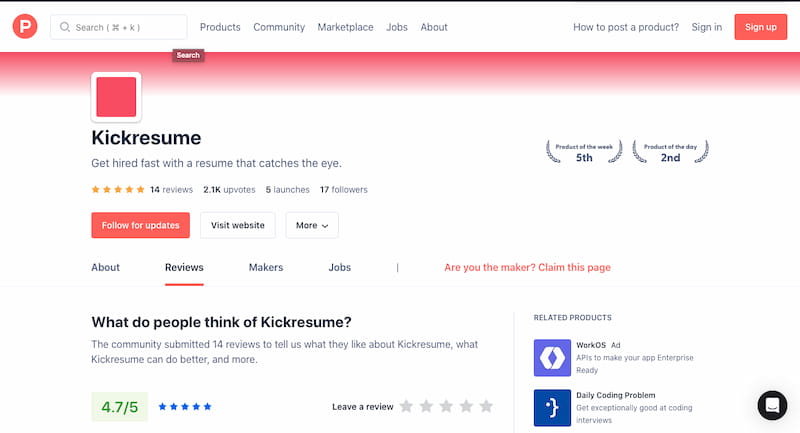This screenshot has height=433, width=800.
Task: Click the 2.1K upvotes stat
Action: coord(229,190)
